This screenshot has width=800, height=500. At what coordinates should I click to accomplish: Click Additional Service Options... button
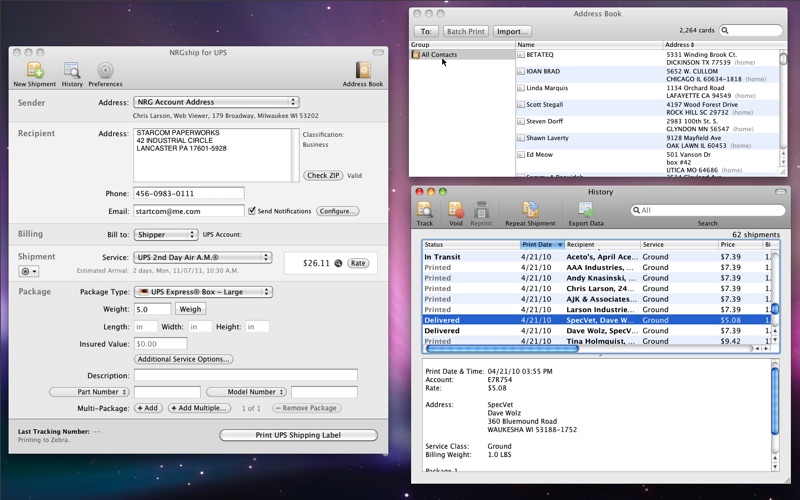coord(184,359)
